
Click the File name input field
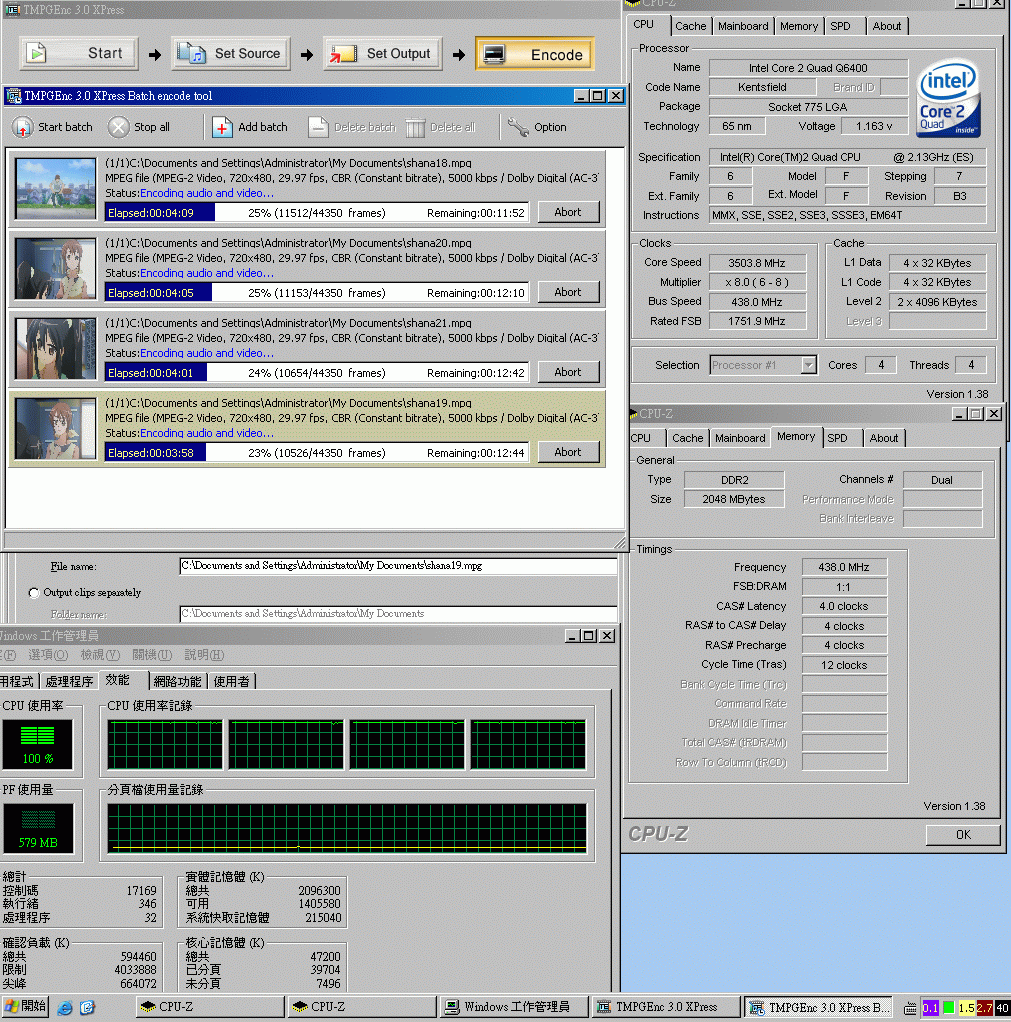(398, 566)
